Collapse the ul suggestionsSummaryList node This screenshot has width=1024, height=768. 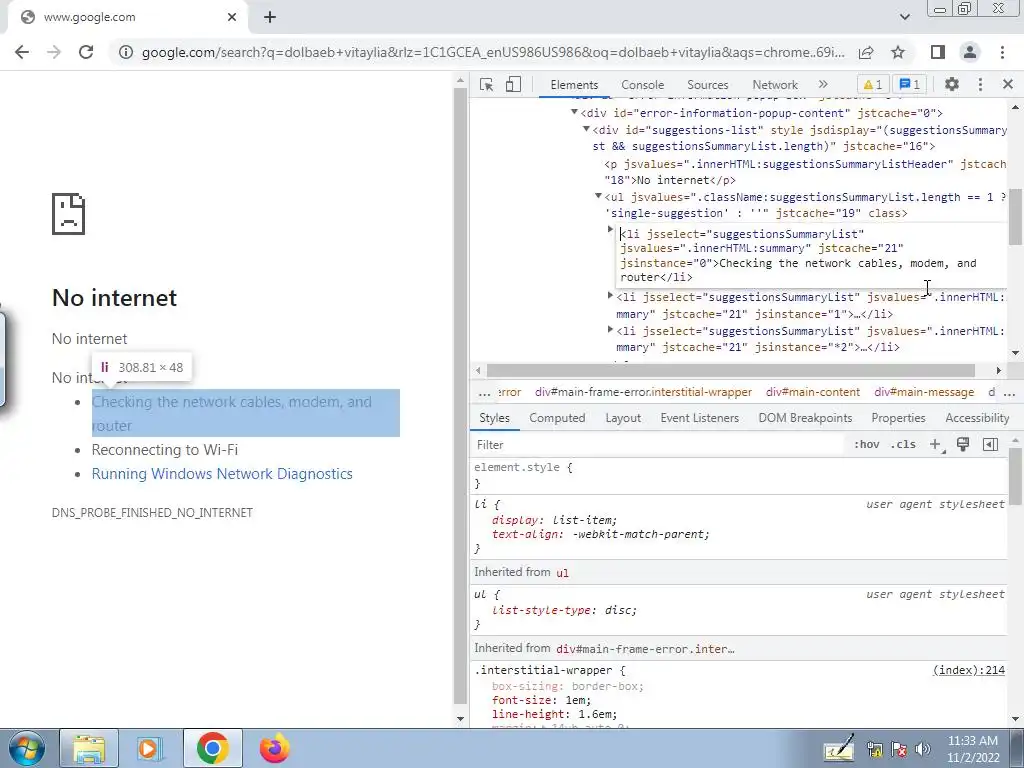[x=598, y=196]
